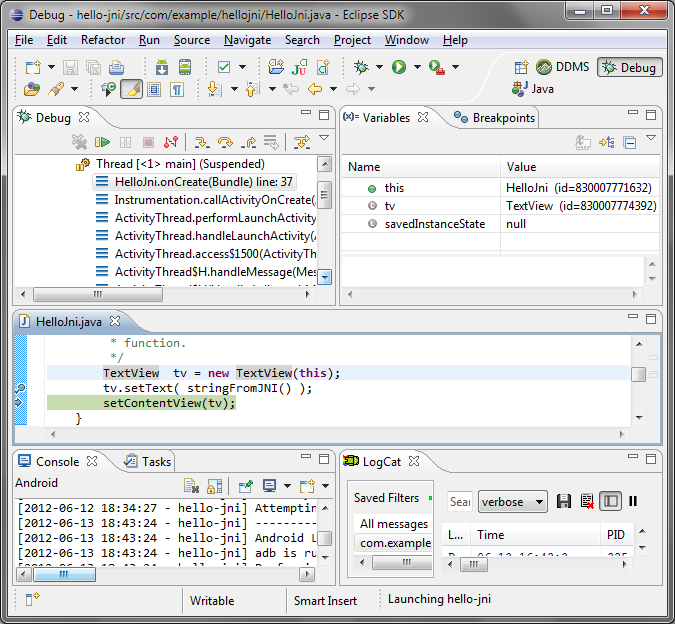Open the Refactor menu
The height and width of the screenshot is (624, 675).
[x=103, y=40]
